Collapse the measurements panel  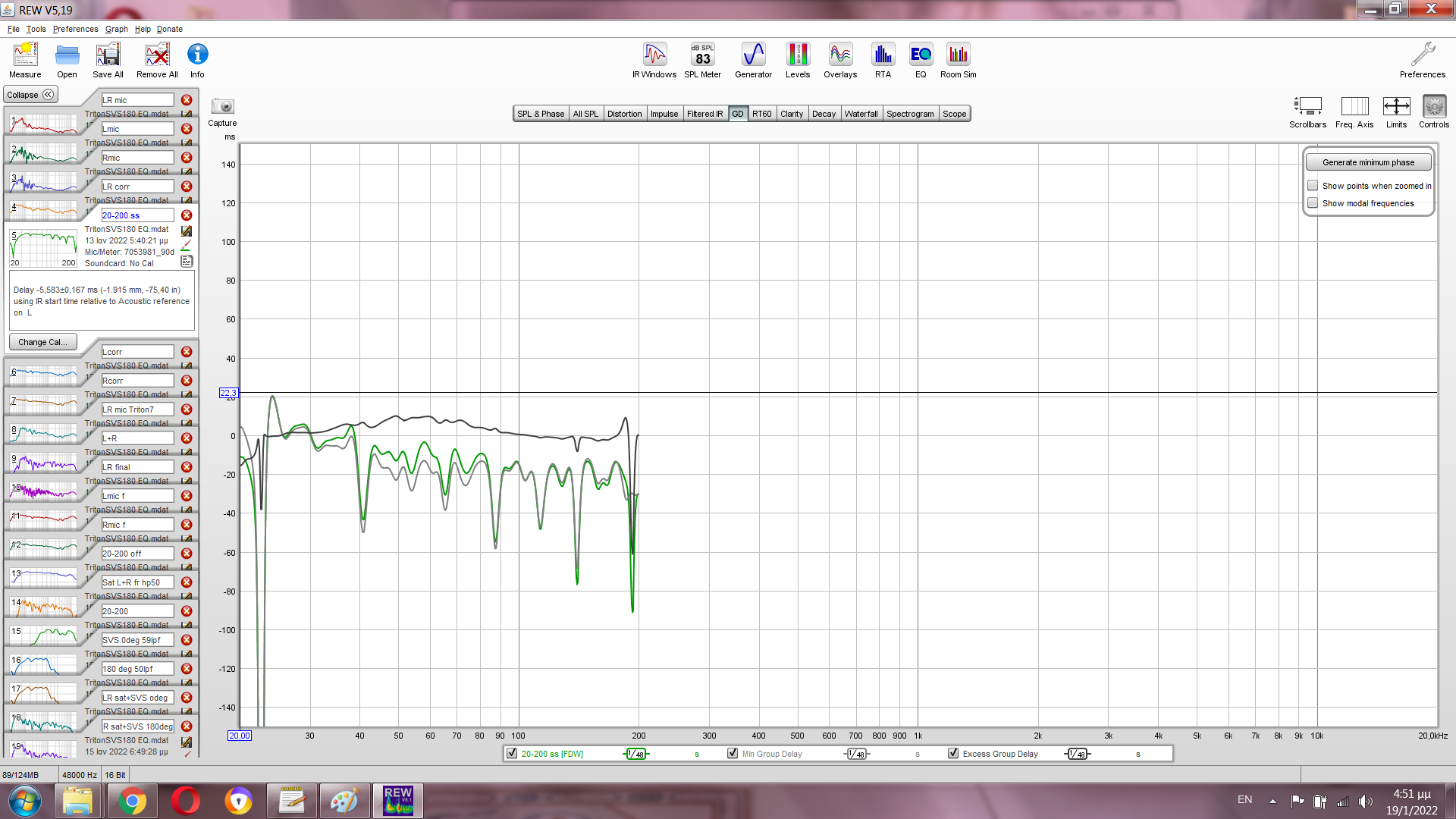point(30,95)
